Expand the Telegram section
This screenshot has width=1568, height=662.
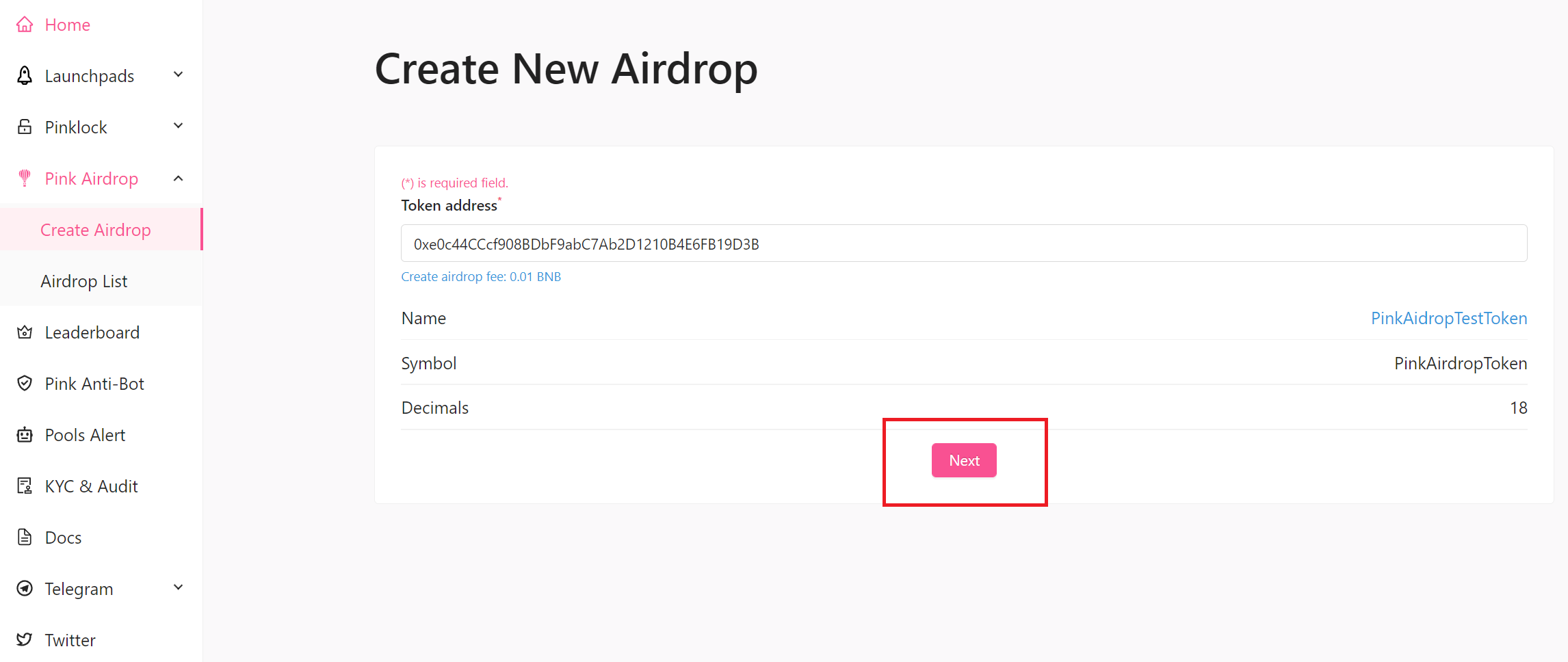coord(178,587)
